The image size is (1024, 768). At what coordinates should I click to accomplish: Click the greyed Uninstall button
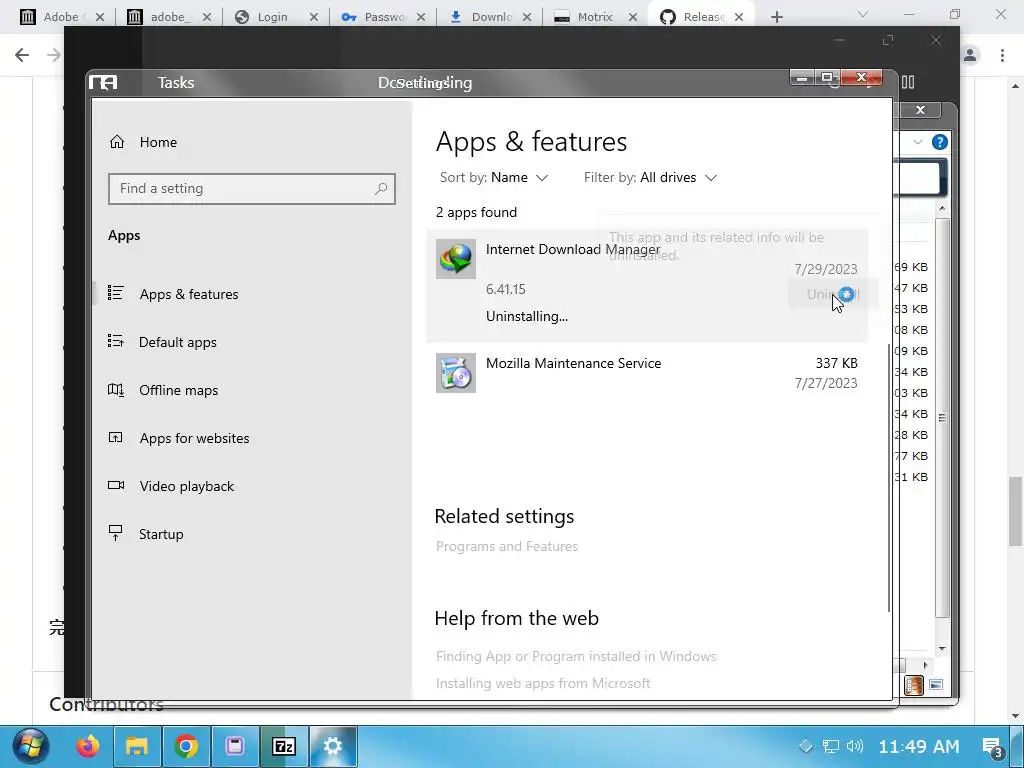pyautogui.click(x=833, y=295)
